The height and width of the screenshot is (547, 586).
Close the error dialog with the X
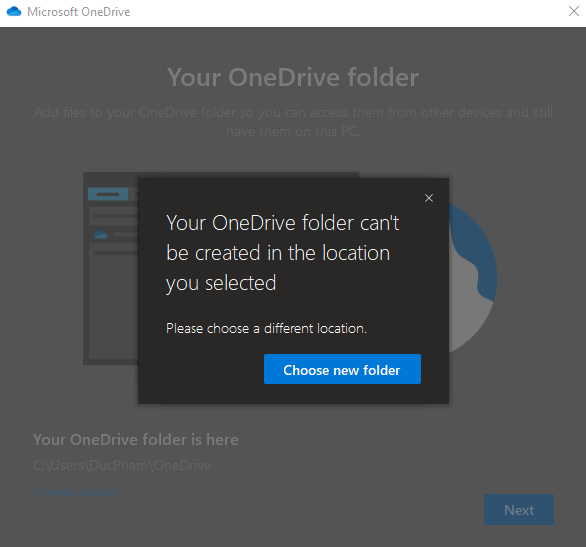(429, 198)
